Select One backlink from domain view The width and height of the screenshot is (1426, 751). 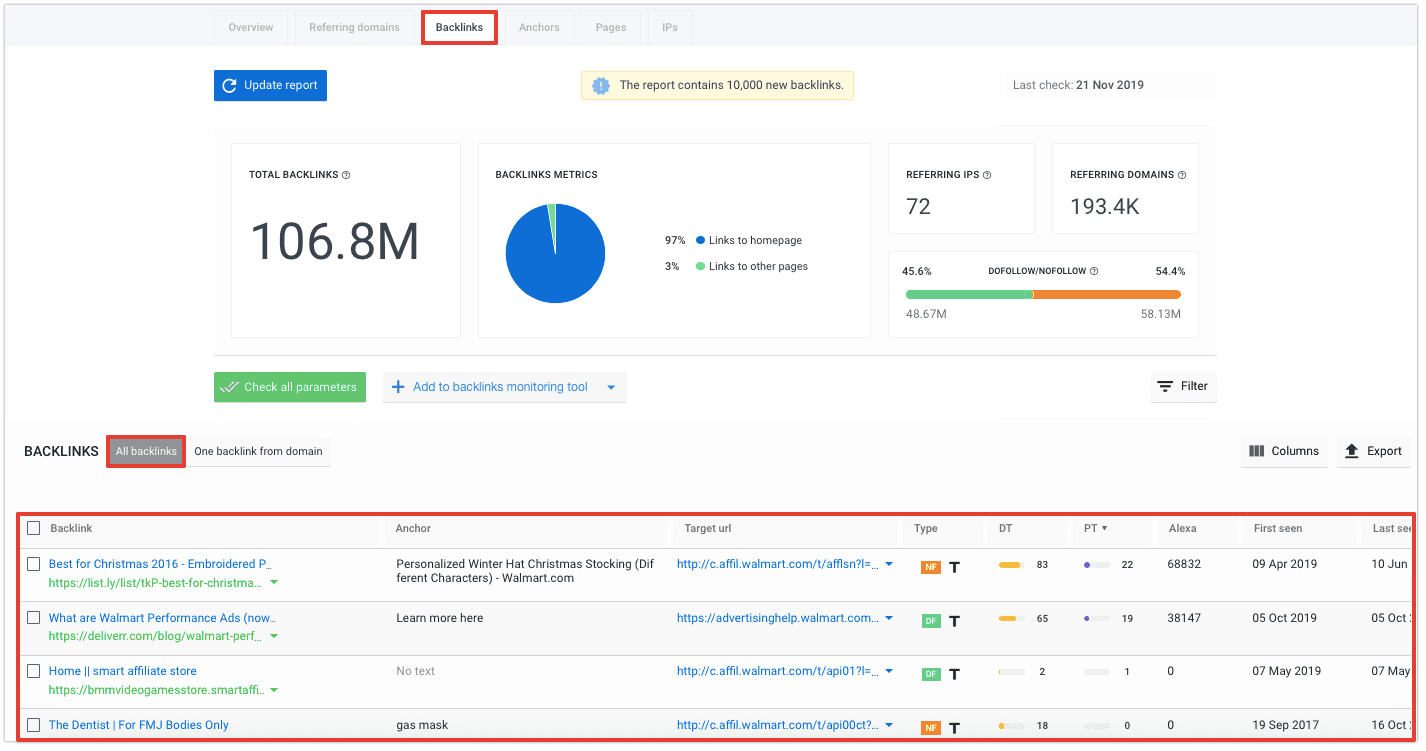point(258,451)
